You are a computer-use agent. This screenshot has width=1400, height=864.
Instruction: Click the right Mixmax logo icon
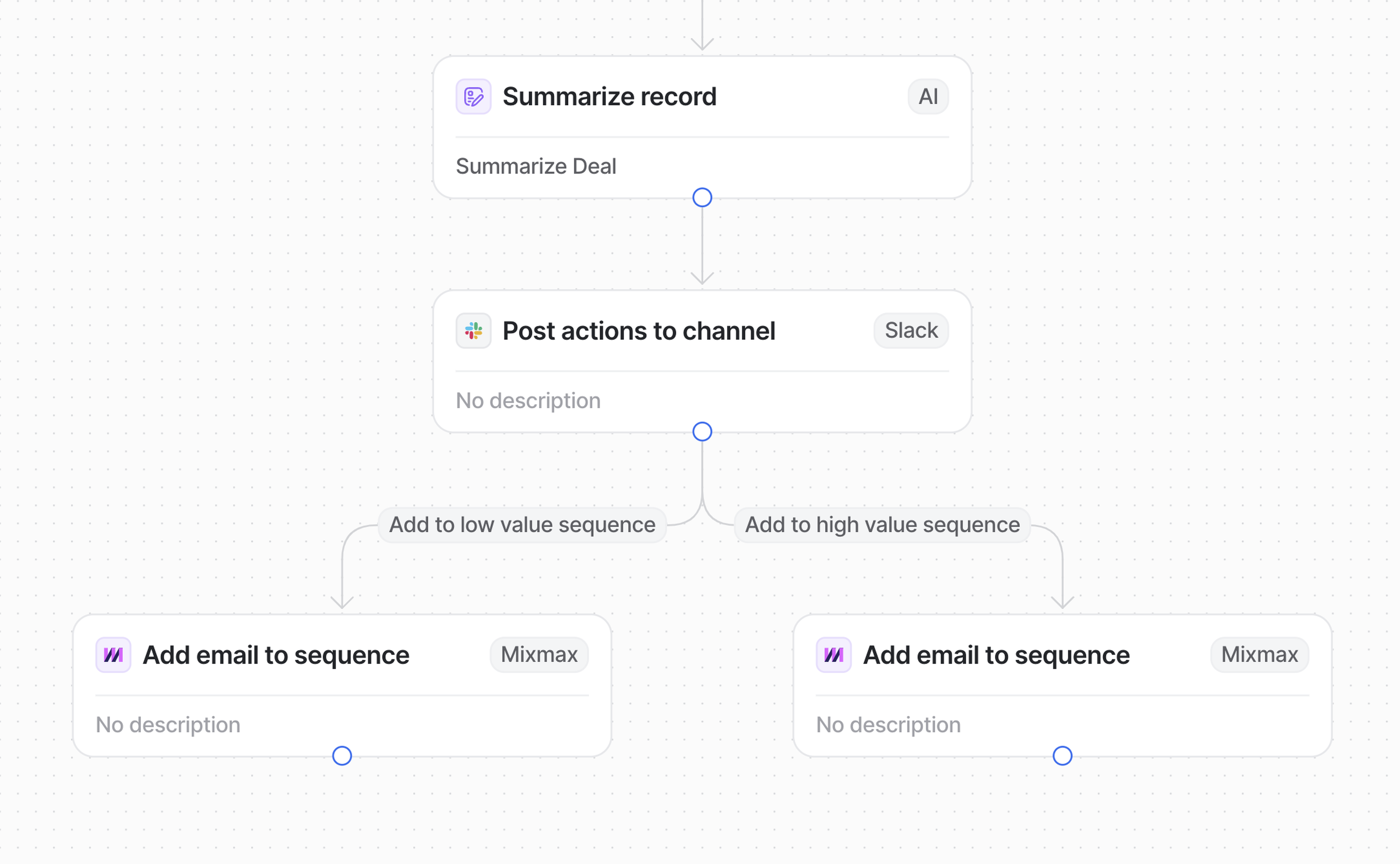833,654
